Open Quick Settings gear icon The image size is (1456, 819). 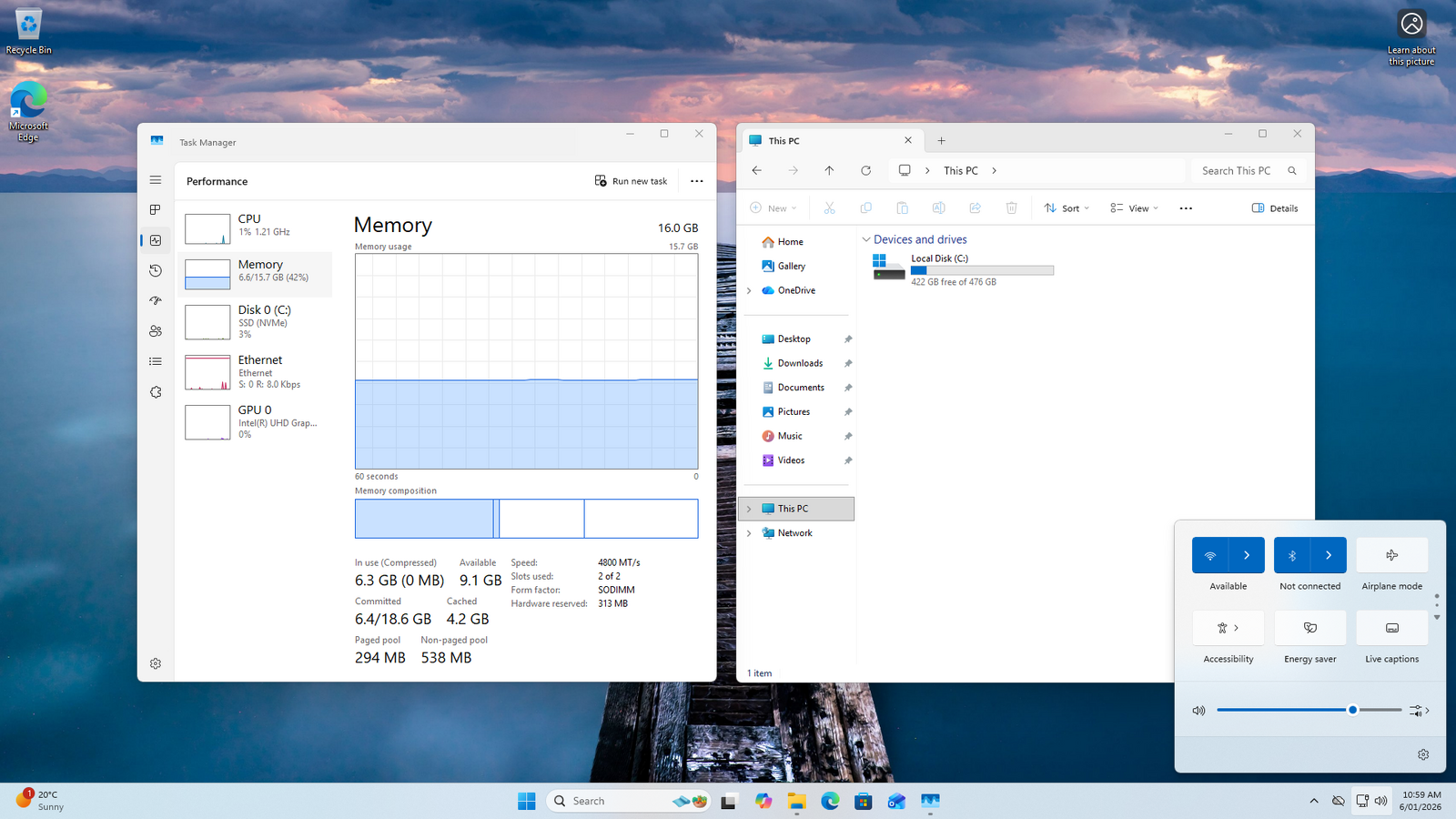pos(1423,754)
